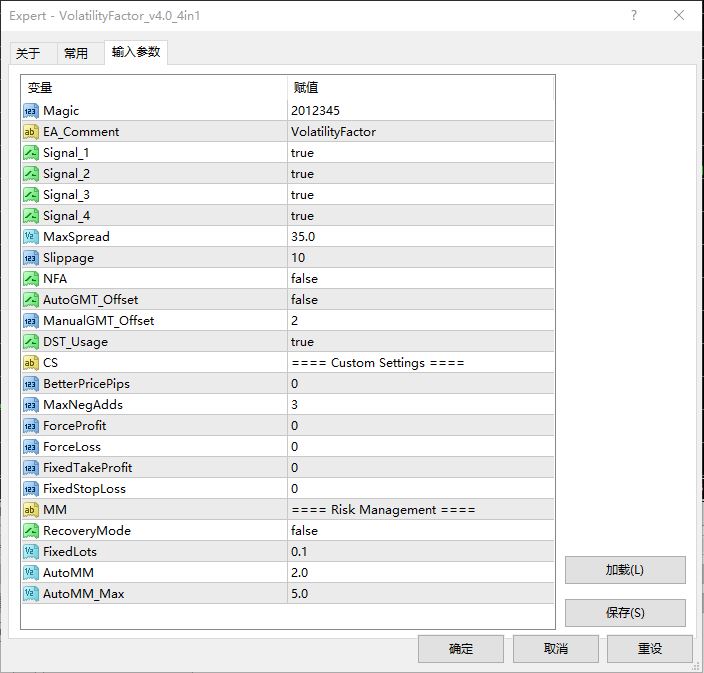
Task: Click the boolean icon beside Signal_1
Action: click(31, 153)
